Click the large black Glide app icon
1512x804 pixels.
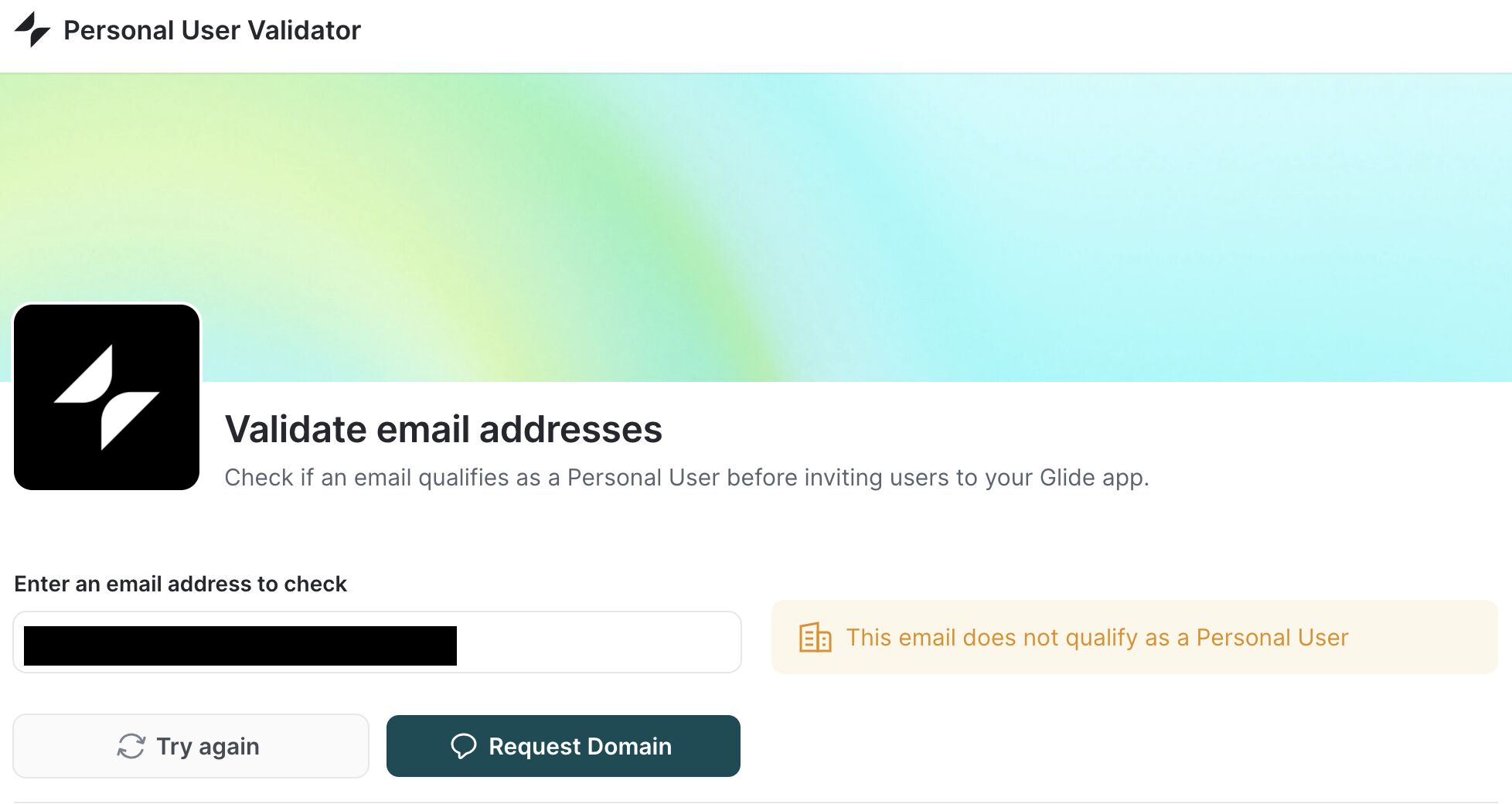pos(107,397)
